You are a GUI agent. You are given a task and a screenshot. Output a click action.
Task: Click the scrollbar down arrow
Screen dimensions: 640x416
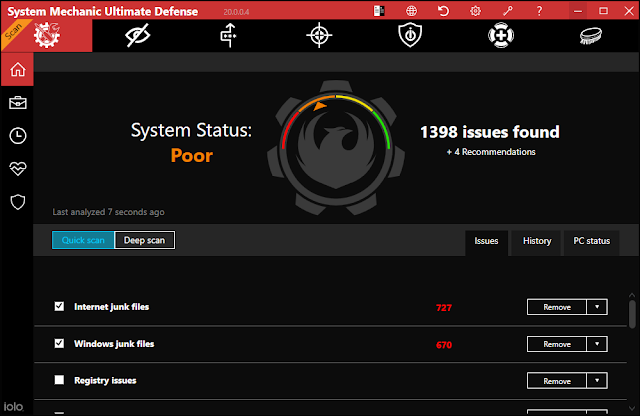point(632,408)
